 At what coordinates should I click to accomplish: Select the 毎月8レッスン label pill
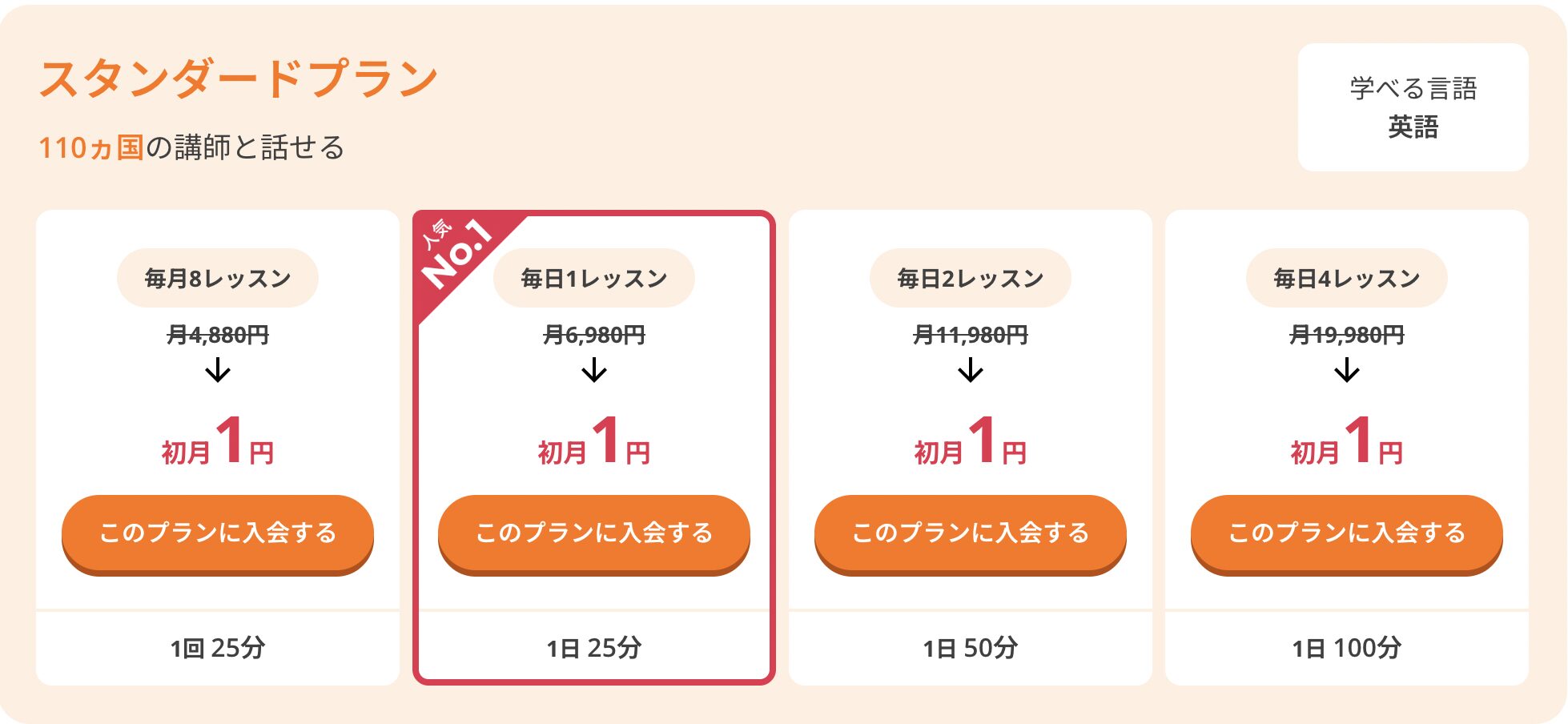(218, 278)
